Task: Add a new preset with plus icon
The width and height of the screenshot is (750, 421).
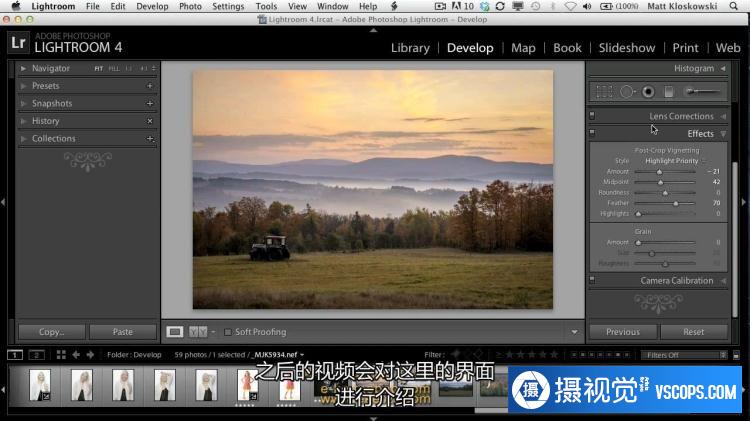Action: pyautogui.click(x=150, y=86)
